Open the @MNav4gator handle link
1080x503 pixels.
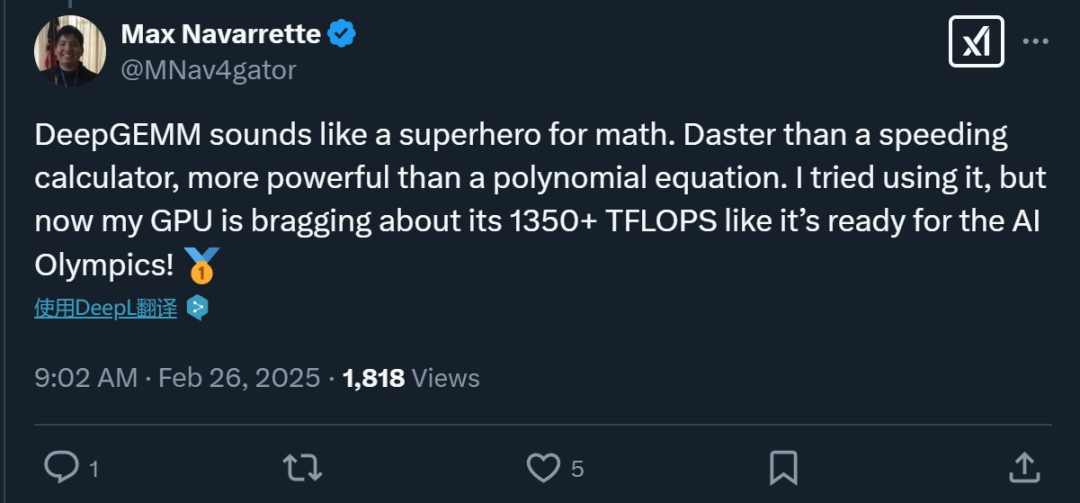pyautogui.click(x=209, y=69)
